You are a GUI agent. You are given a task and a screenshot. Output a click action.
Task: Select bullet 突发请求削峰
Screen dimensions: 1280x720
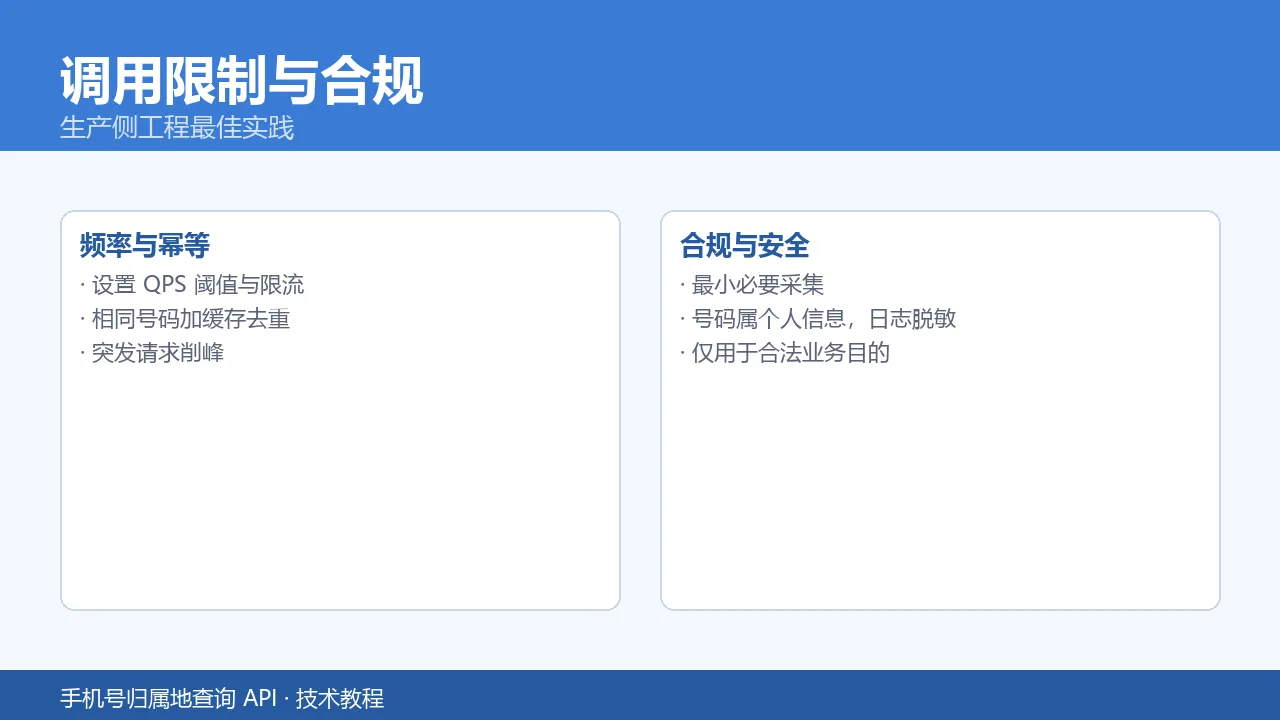[152, 353]
